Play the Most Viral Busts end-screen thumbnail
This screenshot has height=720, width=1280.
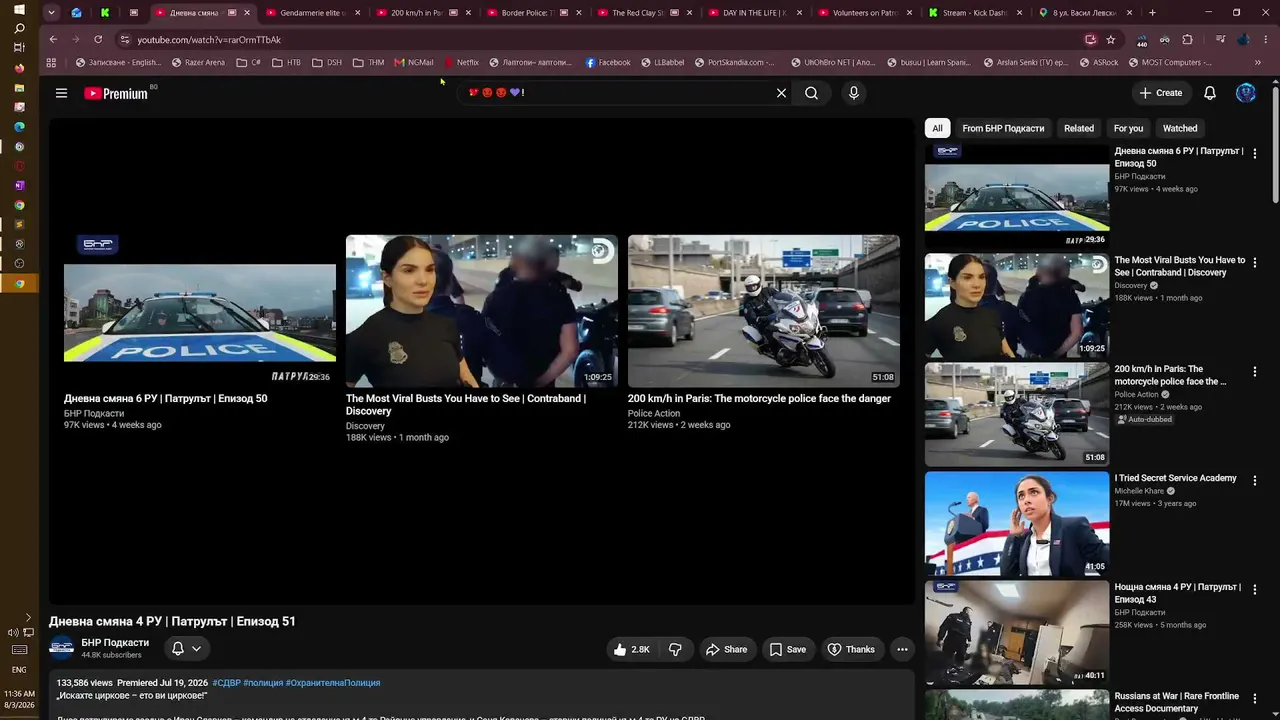(x=482, y=311)
